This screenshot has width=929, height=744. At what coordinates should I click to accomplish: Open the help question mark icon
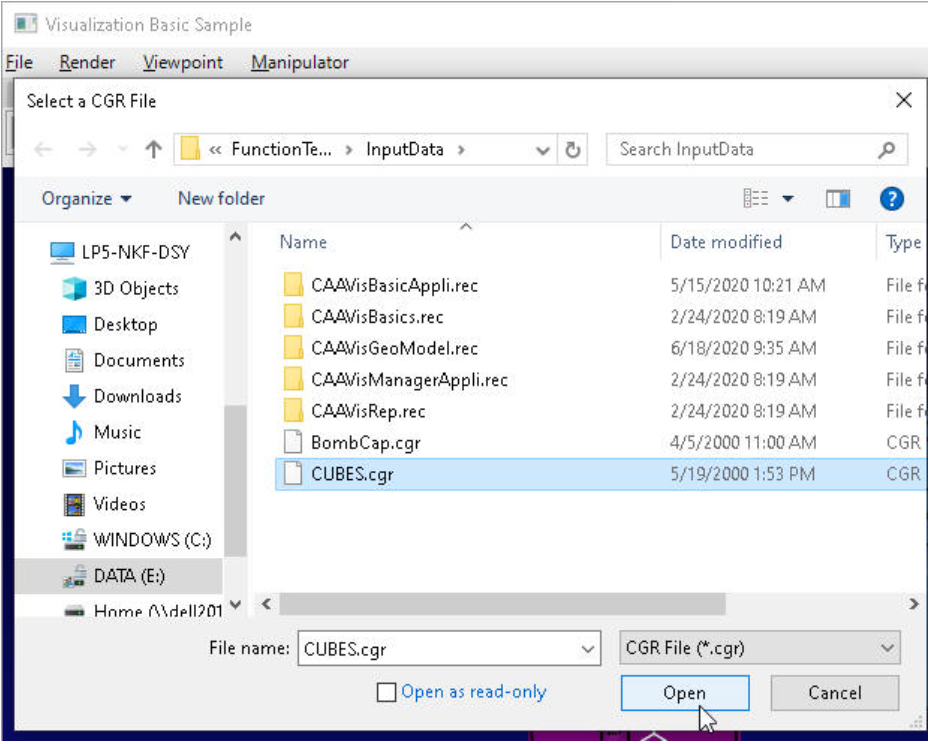click(x=892, y=199)
